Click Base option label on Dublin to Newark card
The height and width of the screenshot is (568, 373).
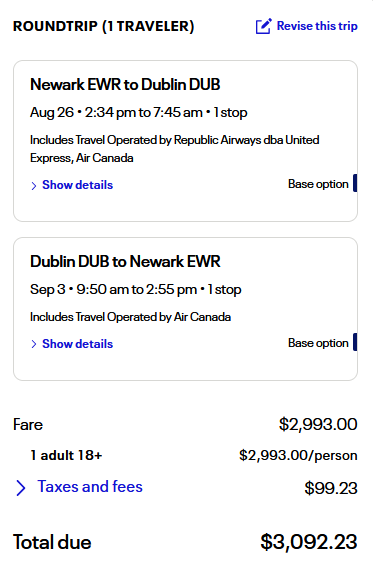coord(318,343)
